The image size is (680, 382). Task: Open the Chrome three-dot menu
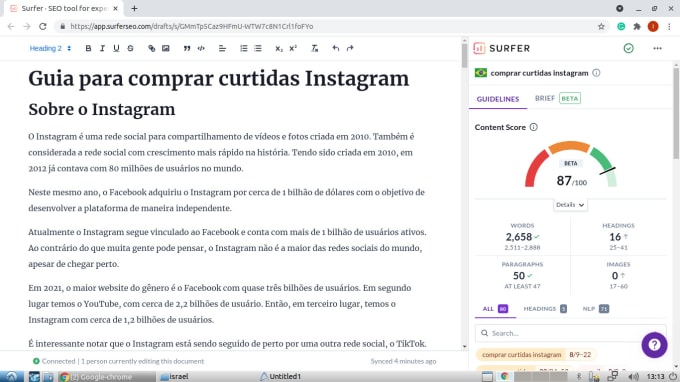tap(669, 26)
